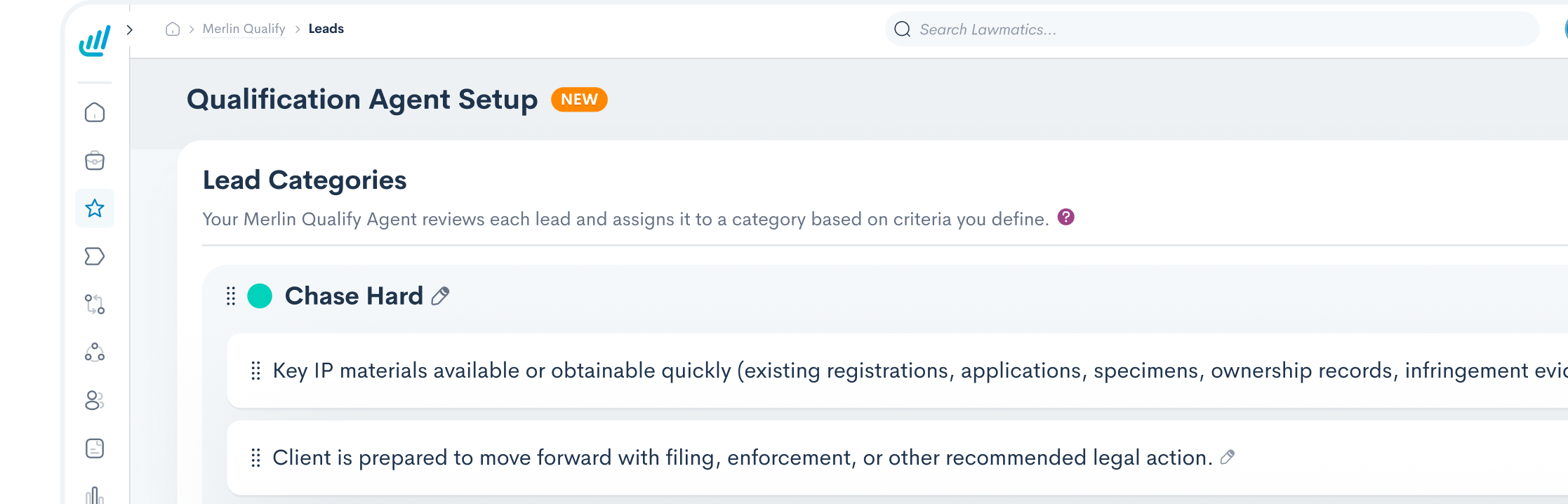Open the Matters briefcase sidebar icon
Viewport: 1568px width, 504px height.
tap(95, 161)
